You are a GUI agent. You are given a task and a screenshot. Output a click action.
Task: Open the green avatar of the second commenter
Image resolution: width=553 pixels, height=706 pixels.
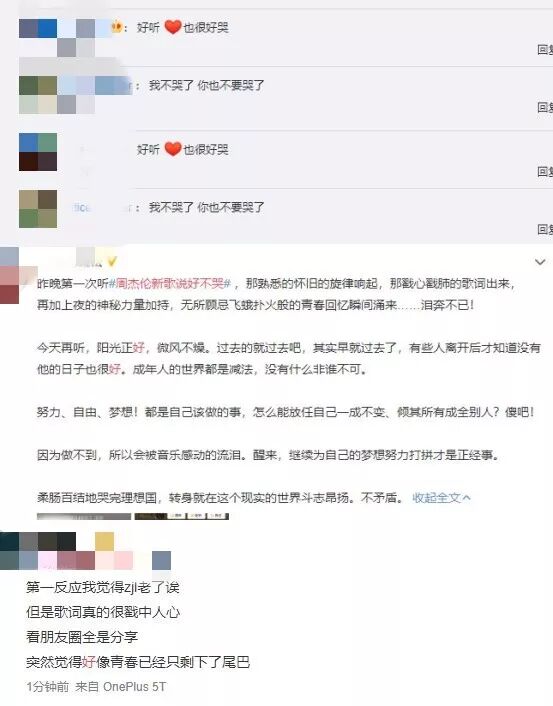point(38,95)
